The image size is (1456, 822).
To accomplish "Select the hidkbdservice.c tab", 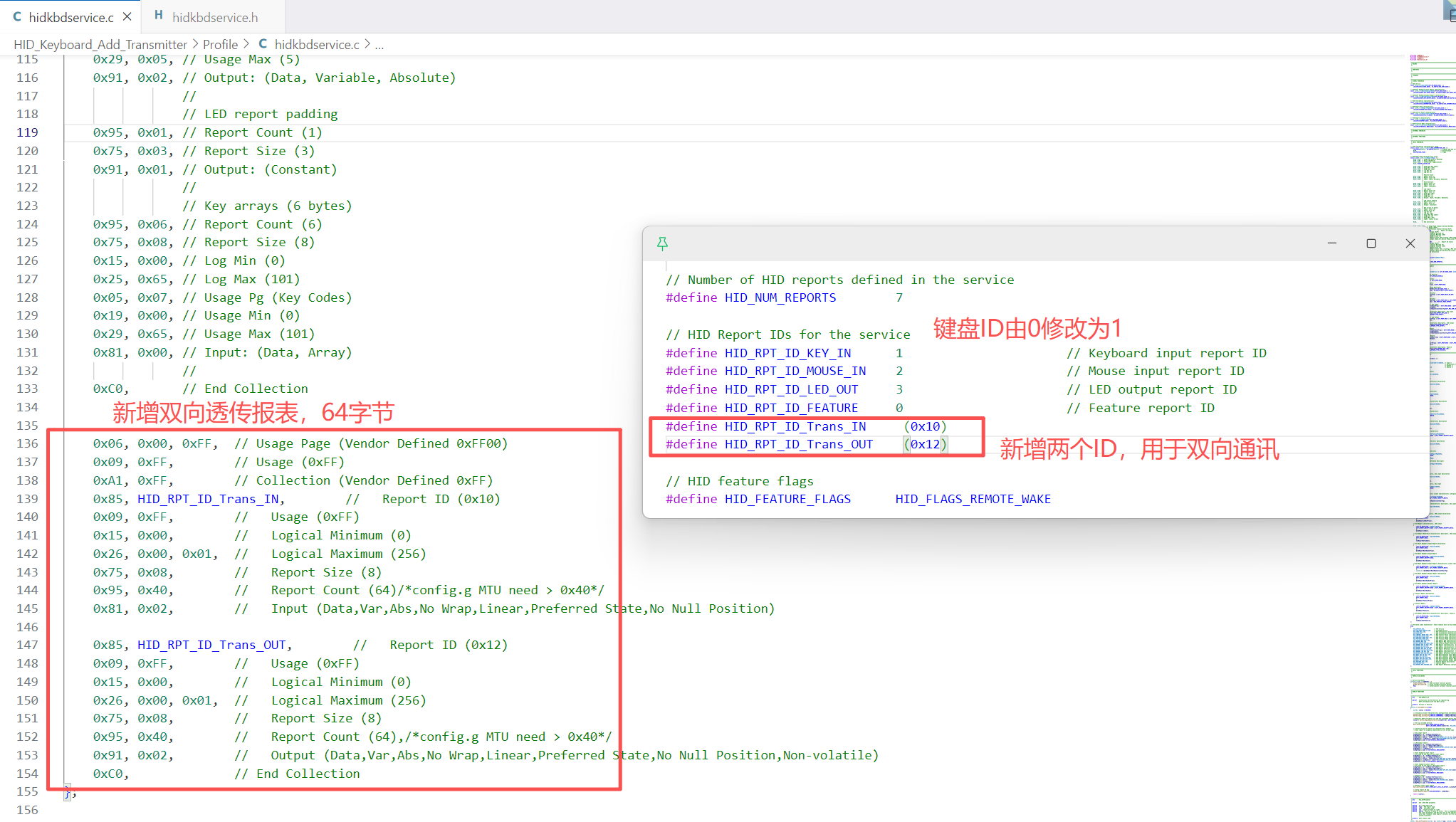I will pyautogui.click(x=70, y=17).
